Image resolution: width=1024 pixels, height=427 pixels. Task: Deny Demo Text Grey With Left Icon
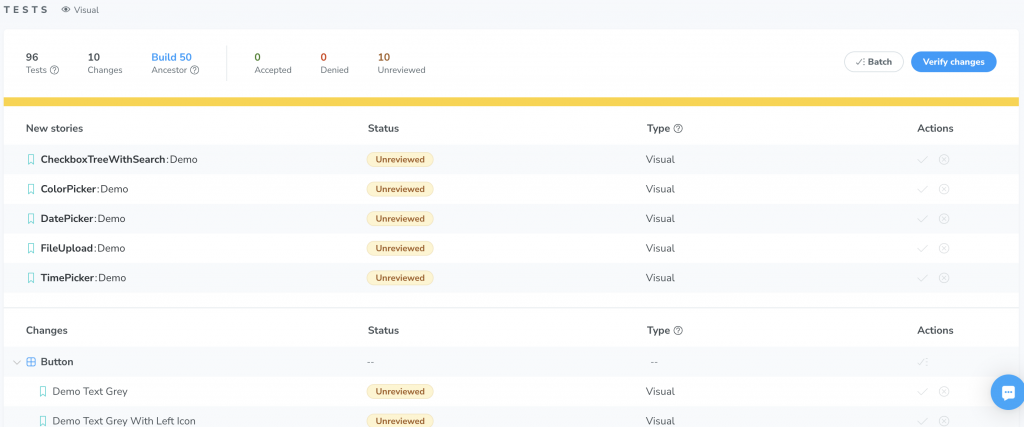pos(944,420)
